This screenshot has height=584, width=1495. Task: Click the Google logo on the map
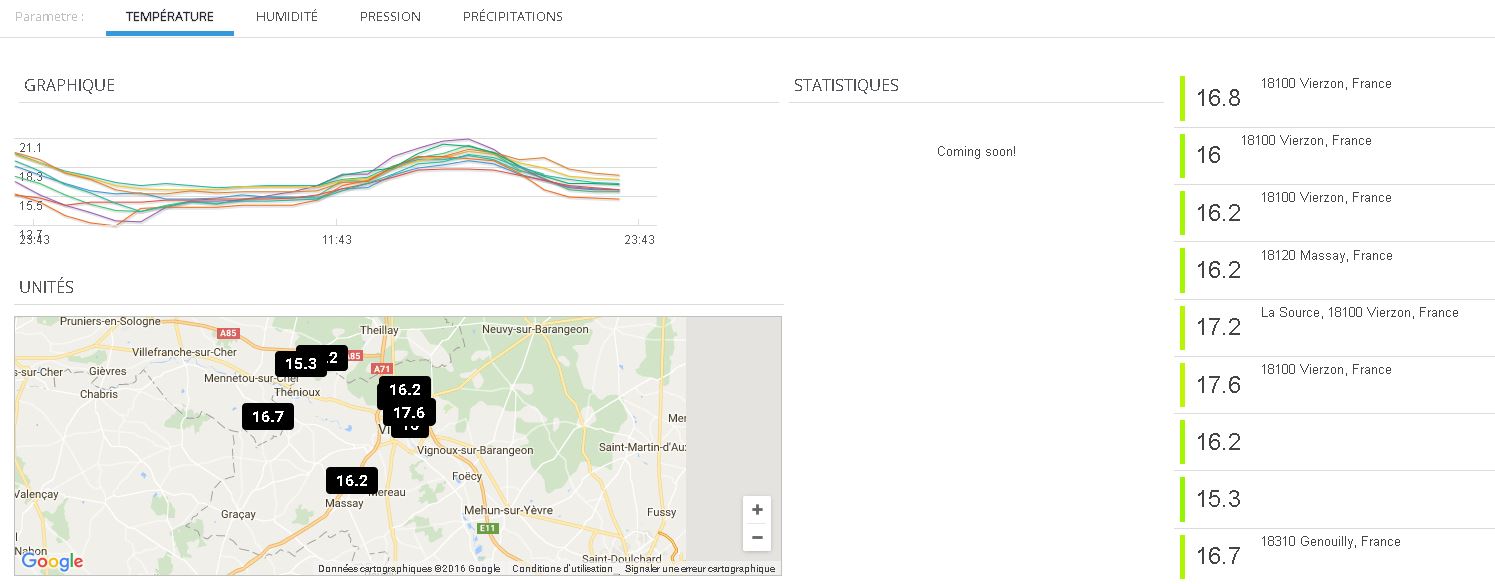(52, 562)
